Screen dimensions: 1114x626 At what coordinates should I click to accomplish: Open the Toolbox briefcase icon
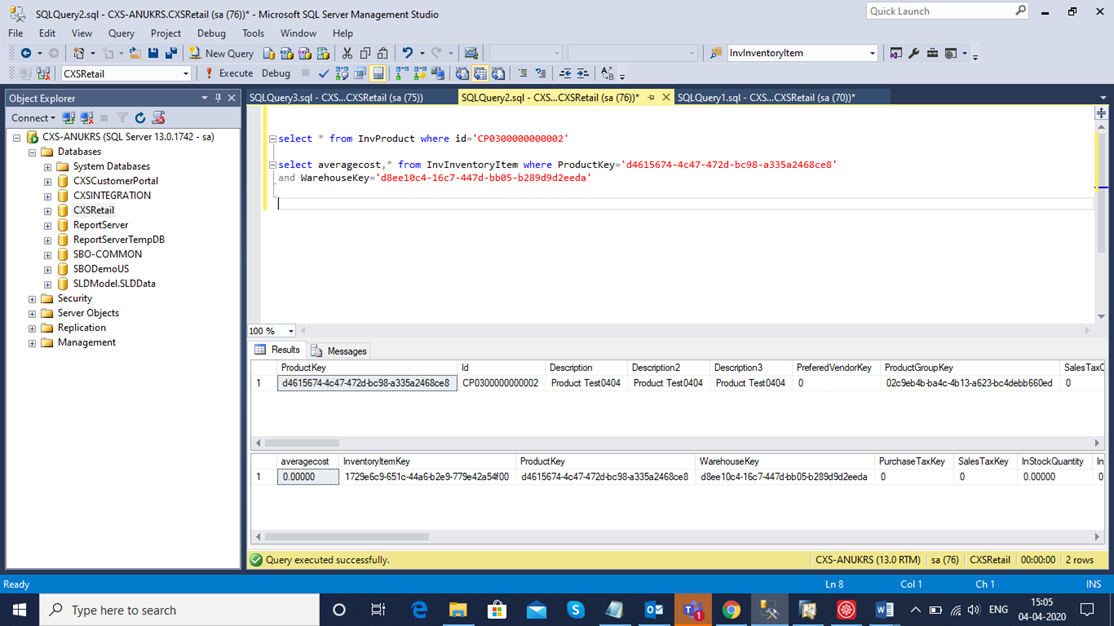click(x=932, y=53)
